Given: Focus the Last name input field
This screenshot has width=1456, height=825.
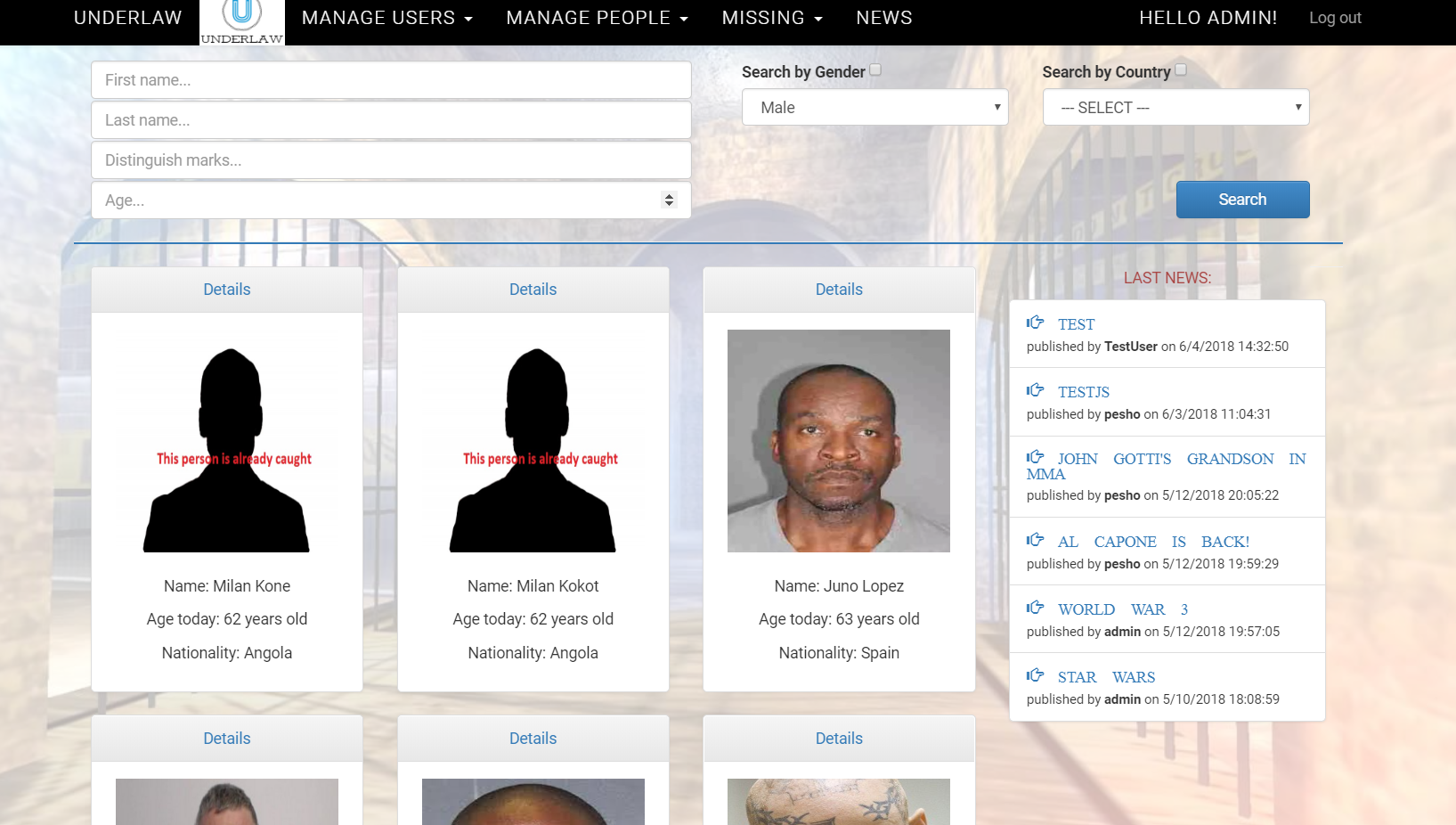Looking at the screenshot, I should pos(391,120).
